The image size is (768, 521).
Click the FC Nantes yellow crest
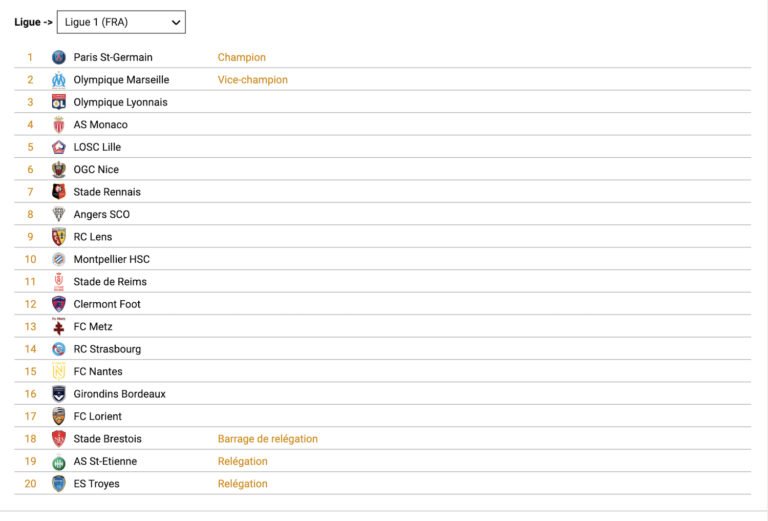(x=59, y=372)
